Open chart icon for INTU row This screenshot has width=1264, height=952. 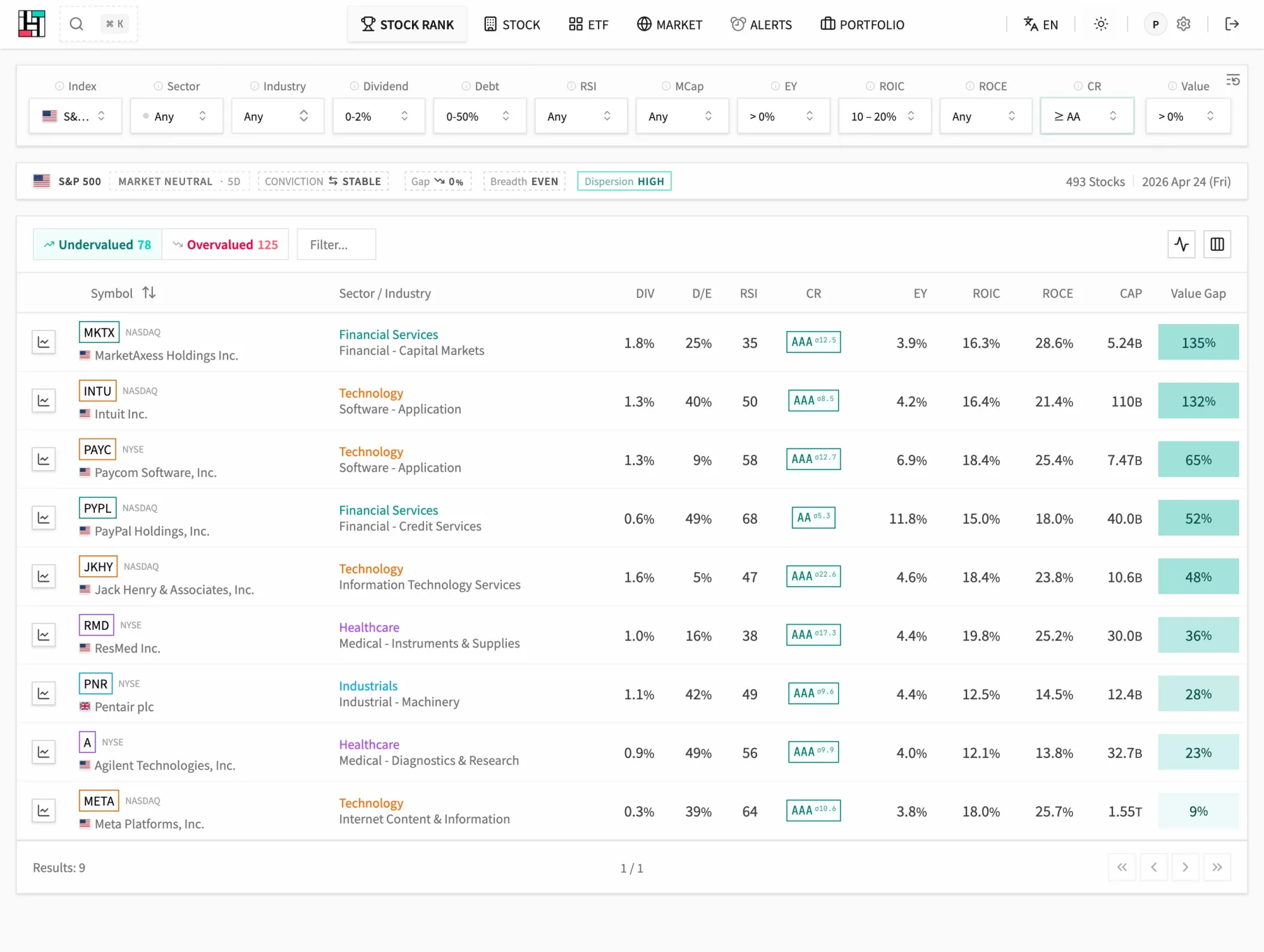pos(44,401)
